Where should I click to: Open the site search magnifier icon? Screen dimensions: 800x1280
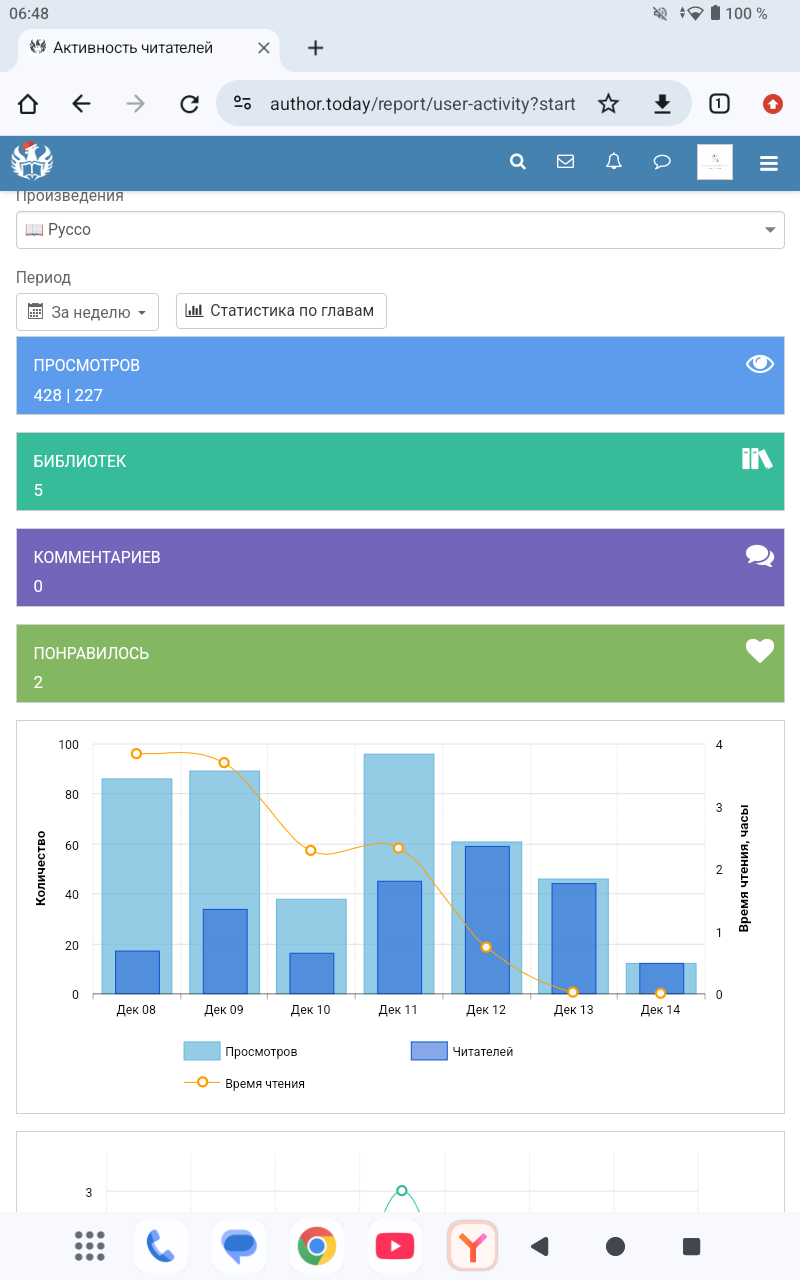coord(517,162)
